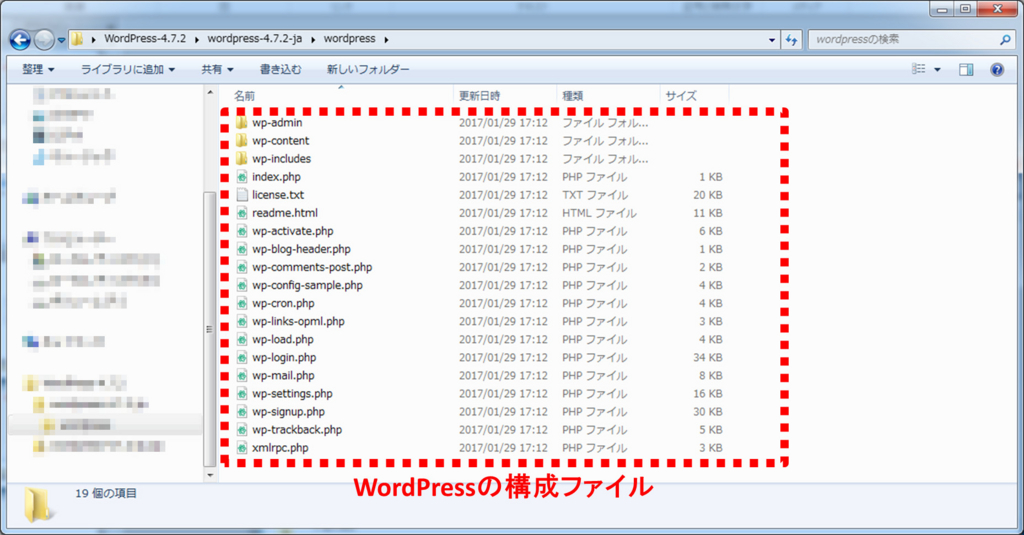Open the ライブラリに追加 menu

[127, 69]
